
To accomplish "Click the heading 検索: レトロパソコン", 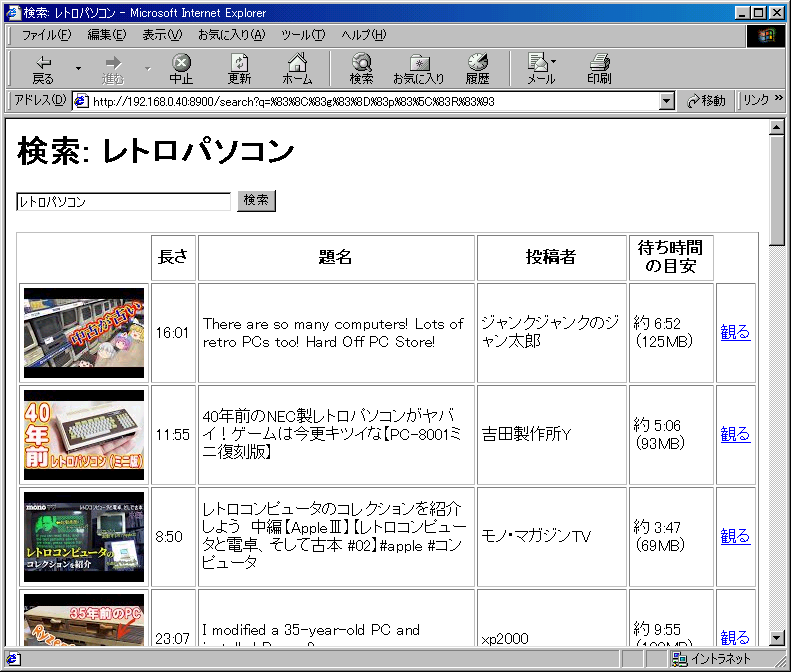I will tap(155, 151).
